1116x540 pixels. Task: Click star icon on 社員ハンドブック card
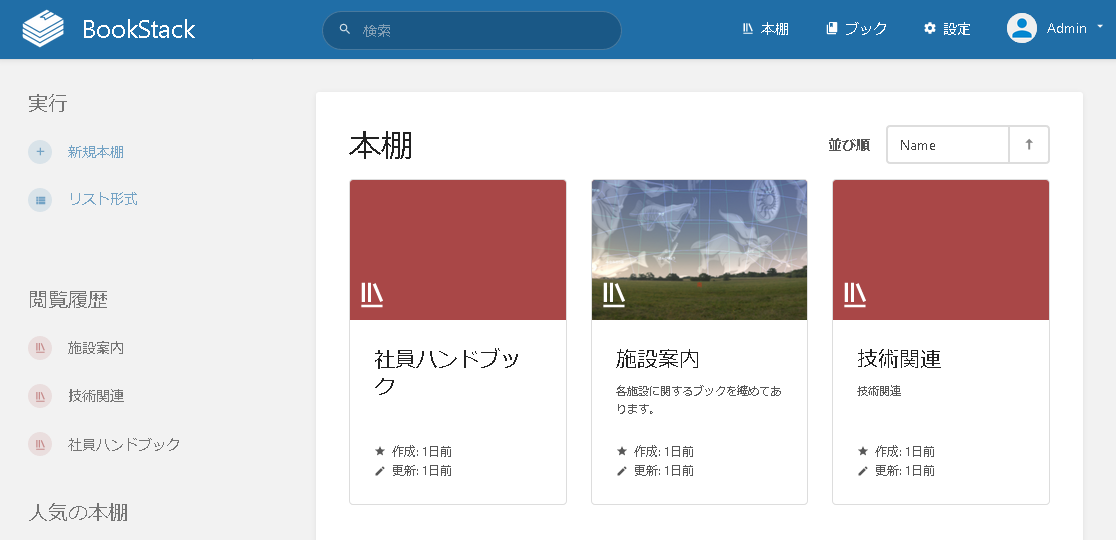tap(380, 451)
